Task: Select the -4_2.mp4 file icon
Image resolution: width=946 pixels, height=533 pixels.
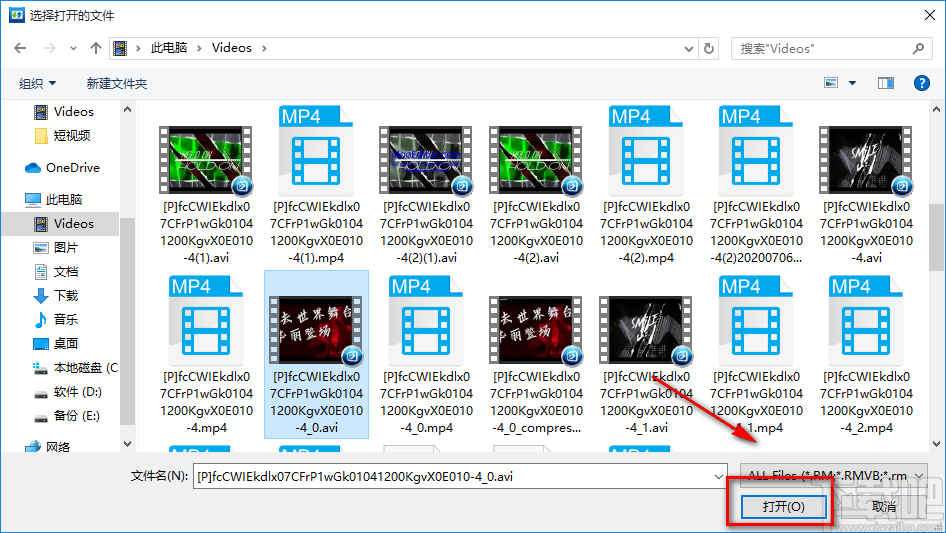Action: coord(866,320)
